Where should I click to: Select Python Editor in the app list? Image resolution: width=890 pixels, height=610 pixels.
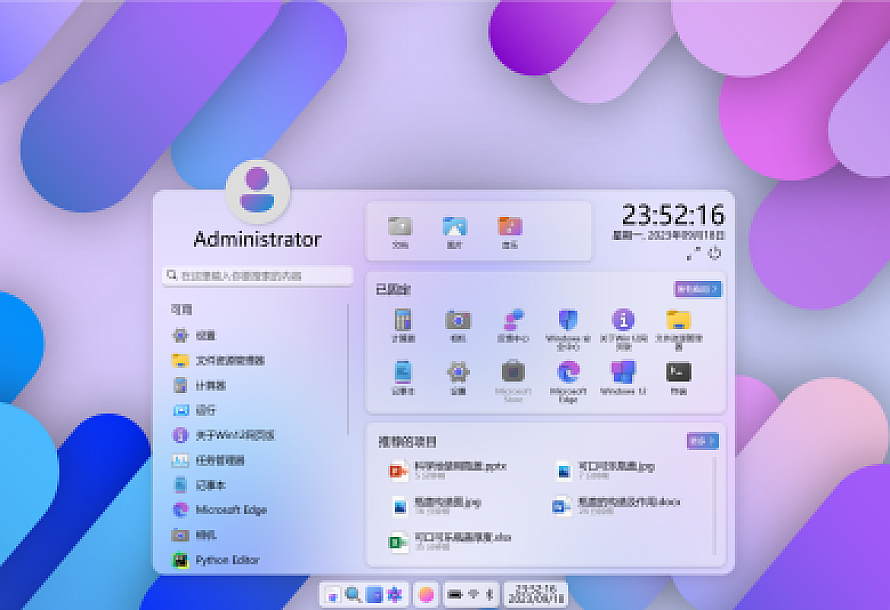click(x=226, y=560)
